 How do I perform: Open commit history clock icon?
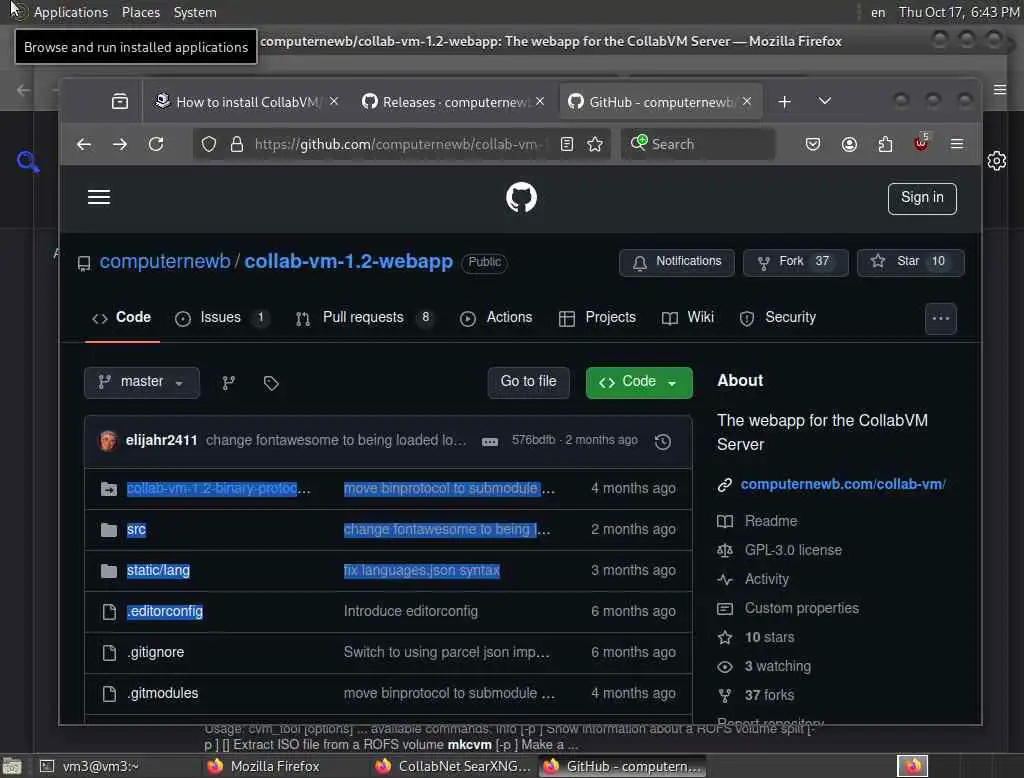click(663, 442)
